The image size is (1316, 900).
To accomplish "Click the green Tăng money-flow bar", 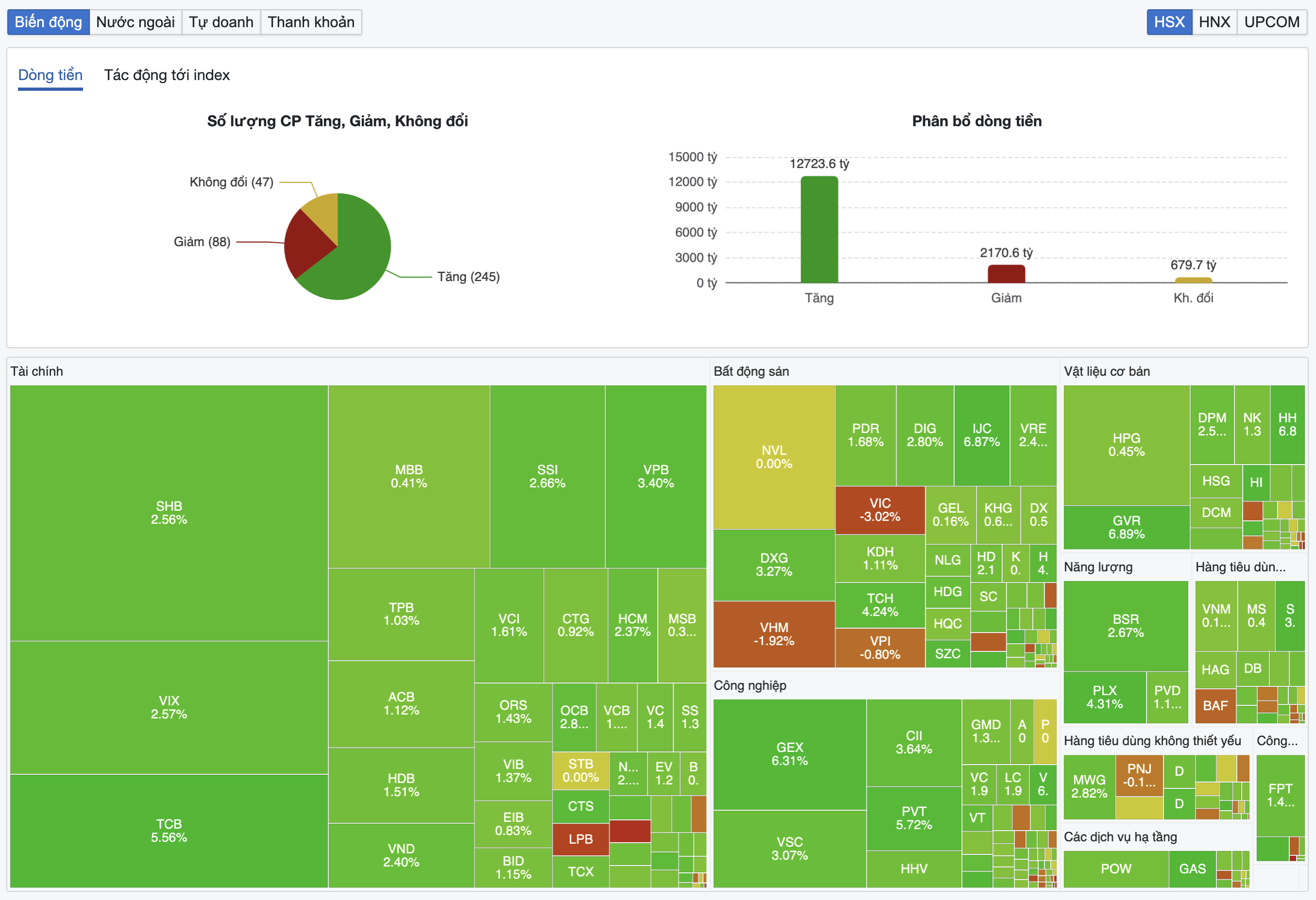I will [x=819, y=229].
